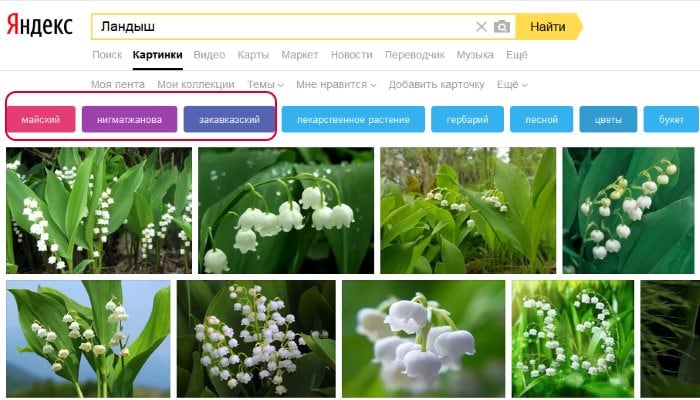Image resolution: width=700 pixels, height=400 pixels.
Task: Go to the Музыка tab
Action: point(475,55)
